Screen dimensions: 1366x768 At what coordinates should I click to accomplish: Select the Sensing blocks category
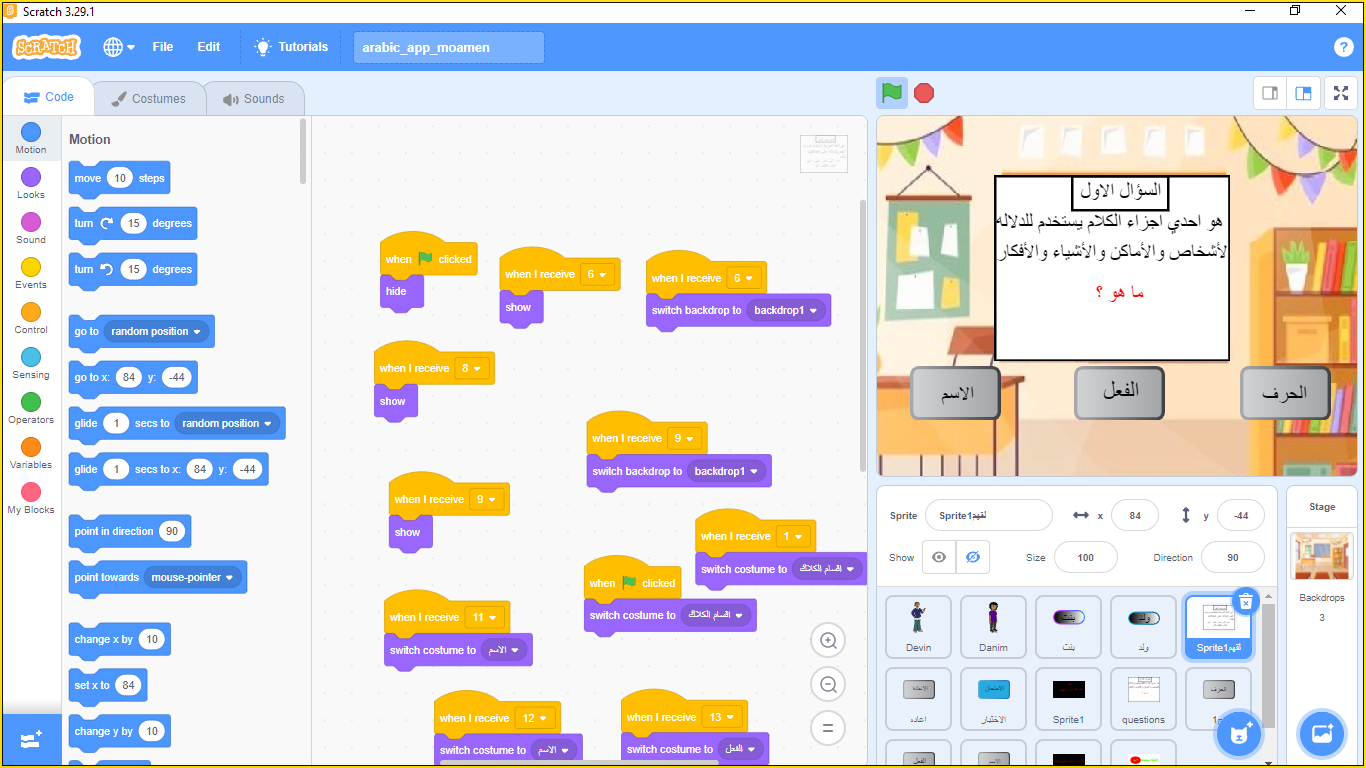click(31, 363)
